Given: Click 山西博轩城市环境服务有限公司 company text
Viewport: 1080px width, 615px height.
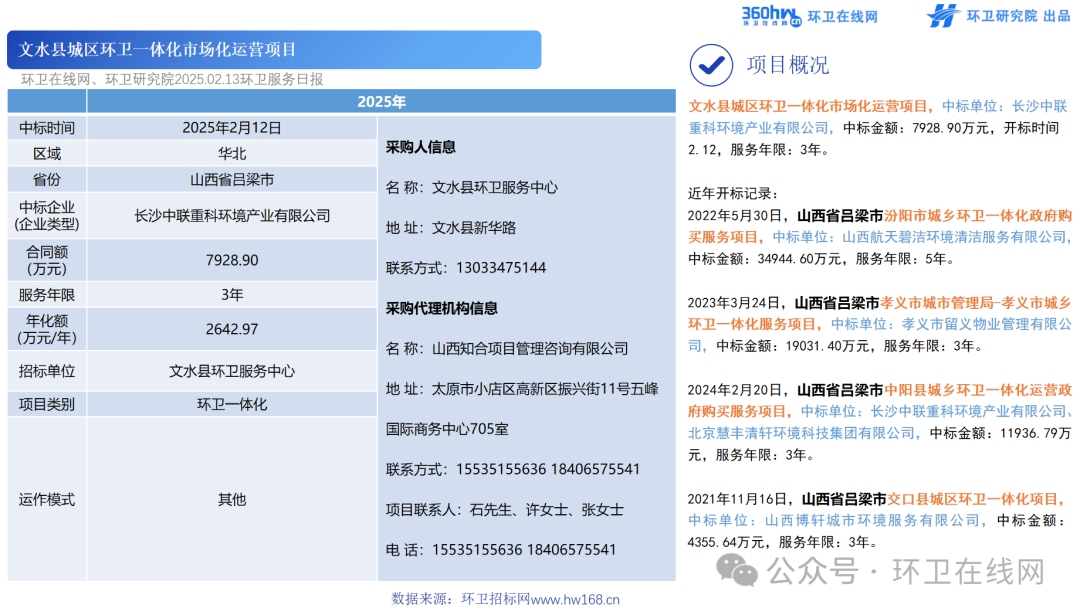Looking at the screenshot, I should coord(872,521).
